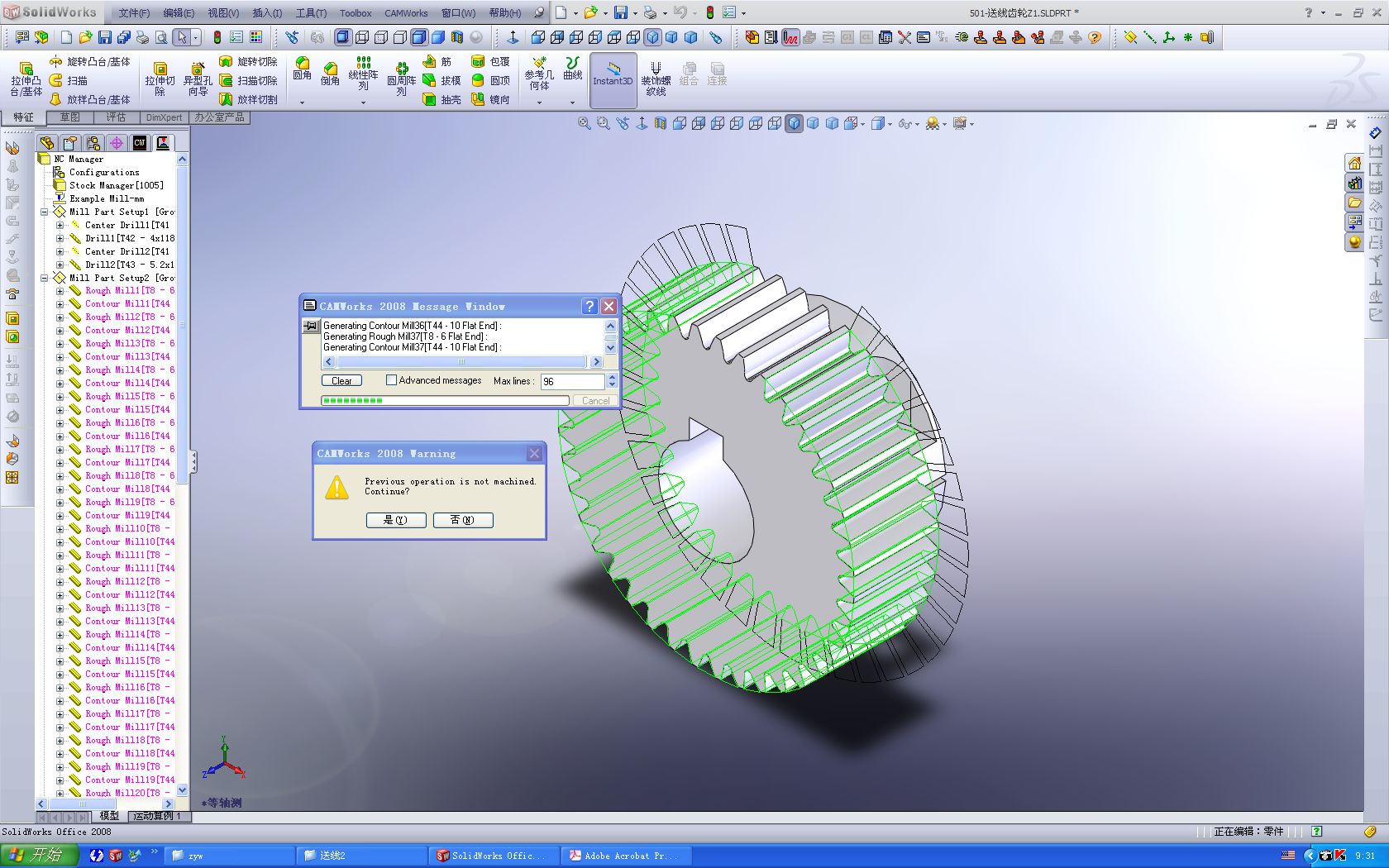
Task: Apply the 圆角 fillet tool
Action: pos(303,69)
